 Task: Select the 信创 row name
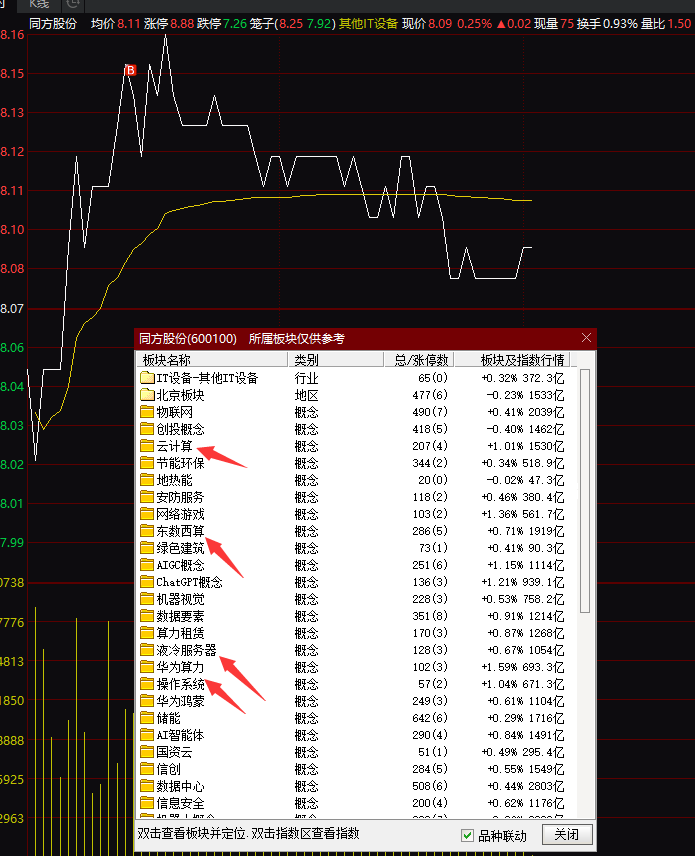168,769
